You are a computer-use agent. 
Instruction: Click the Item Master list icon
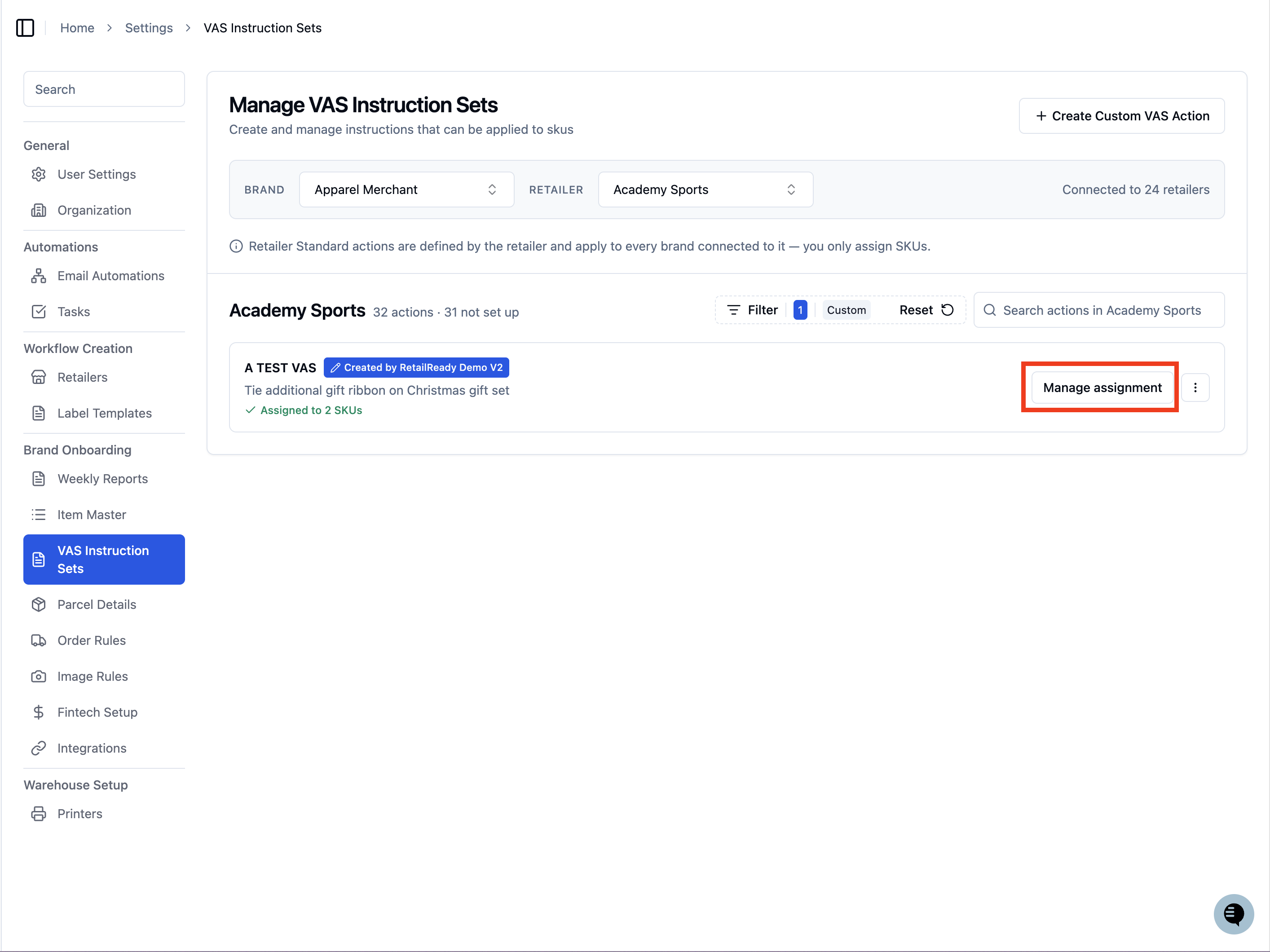pos(39,515)
